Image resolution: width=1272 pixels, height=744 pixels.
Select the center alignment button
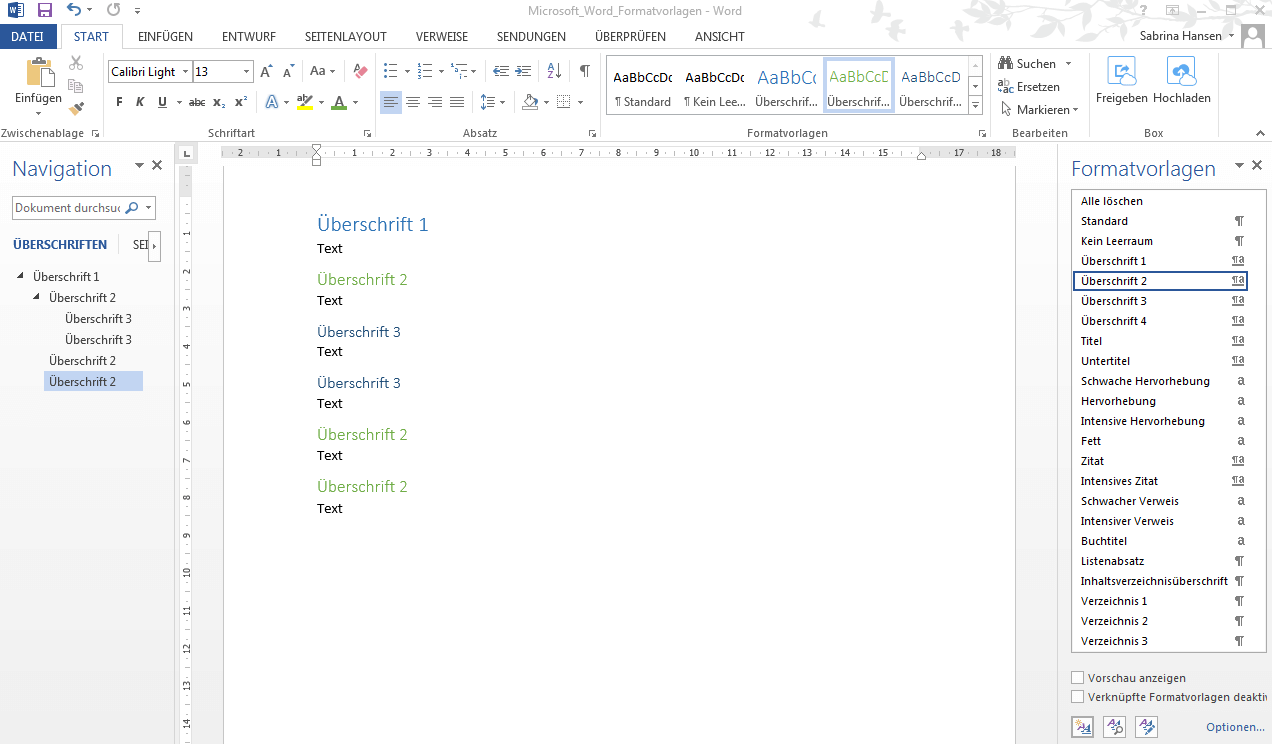tap(414, 102)
